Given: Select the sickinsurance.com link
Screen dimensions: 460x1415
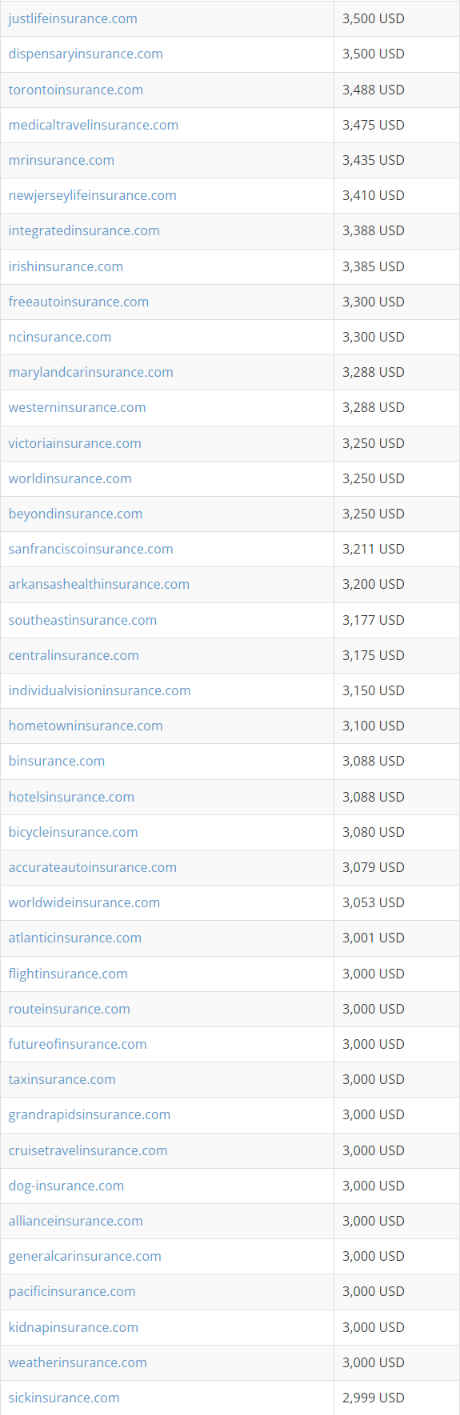Looking at the screenshot, I should pos(64,1398).
